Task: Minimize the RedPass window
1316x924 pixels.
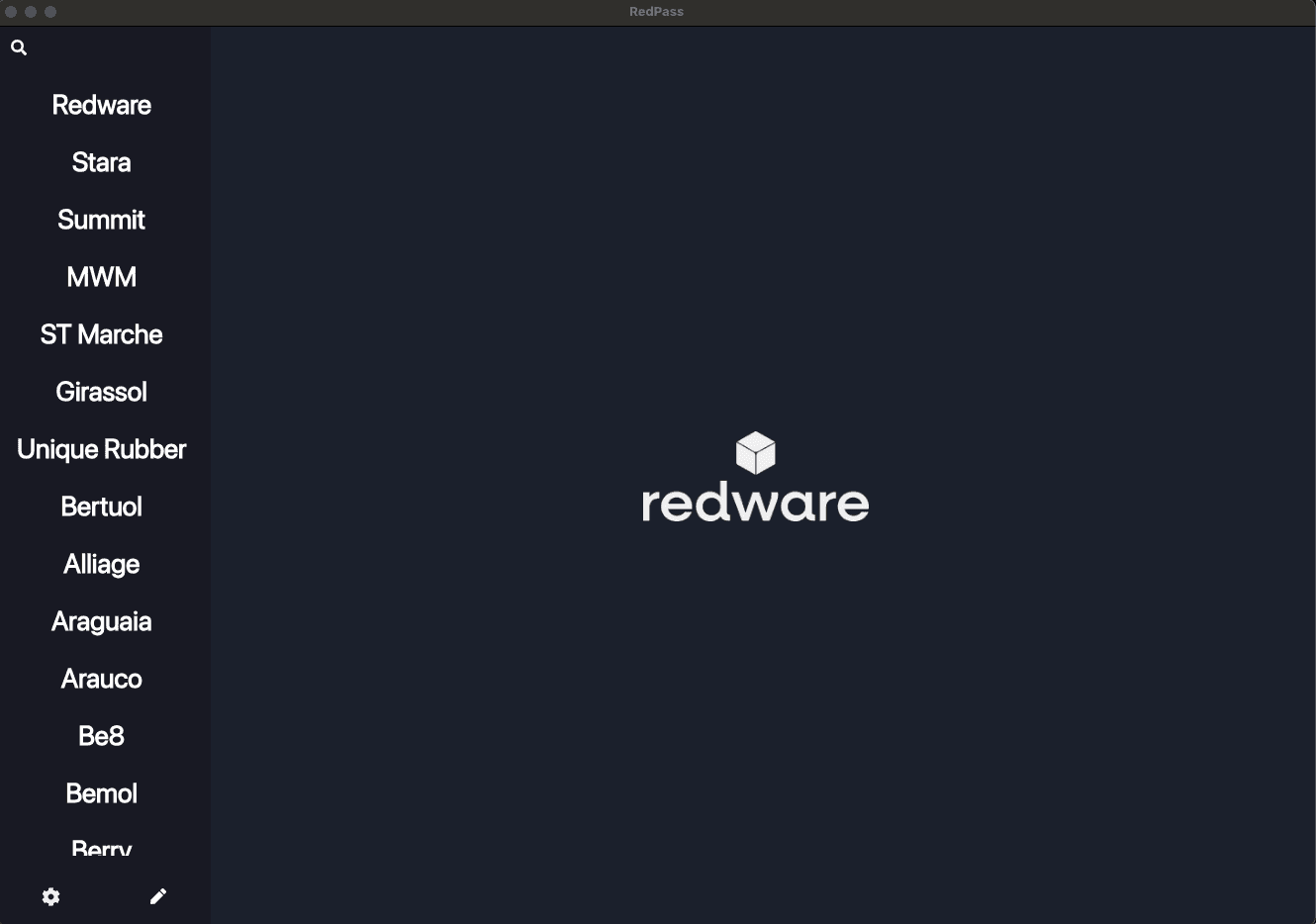Action: 31,12
